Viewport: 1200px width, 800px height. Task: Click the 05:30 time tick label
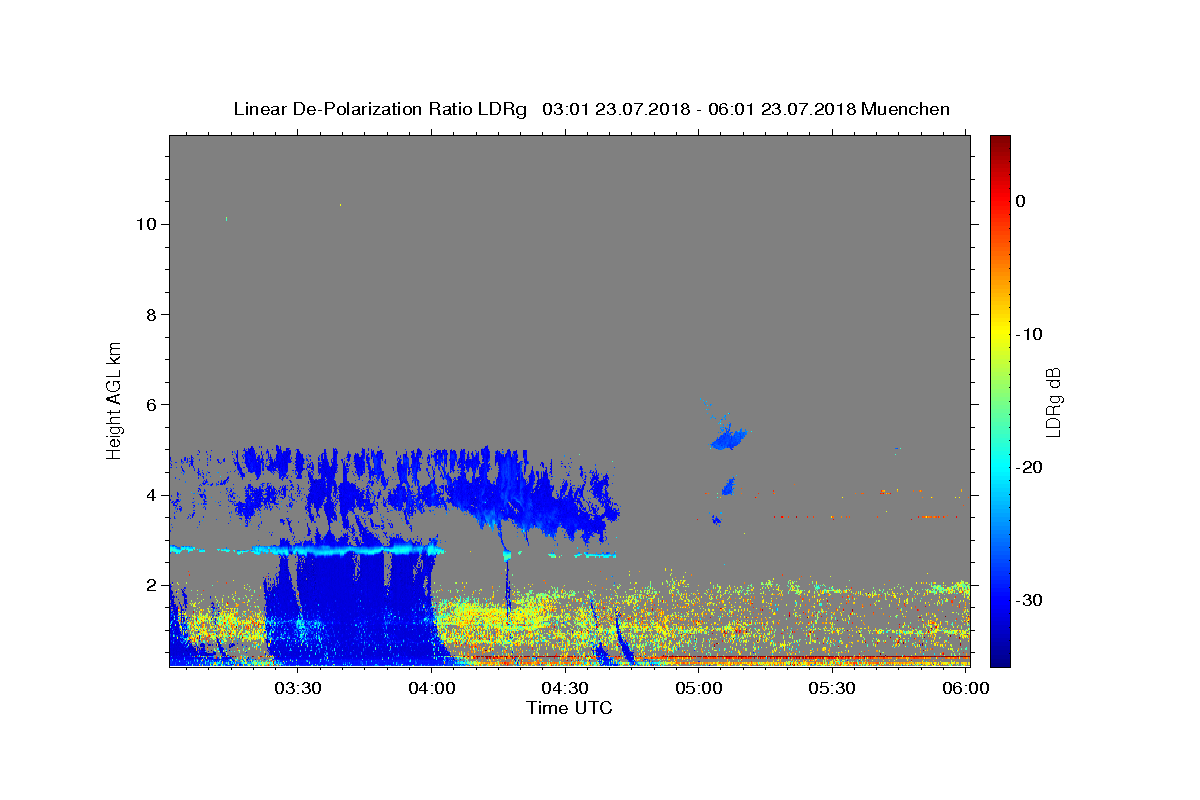coord(832,688)
